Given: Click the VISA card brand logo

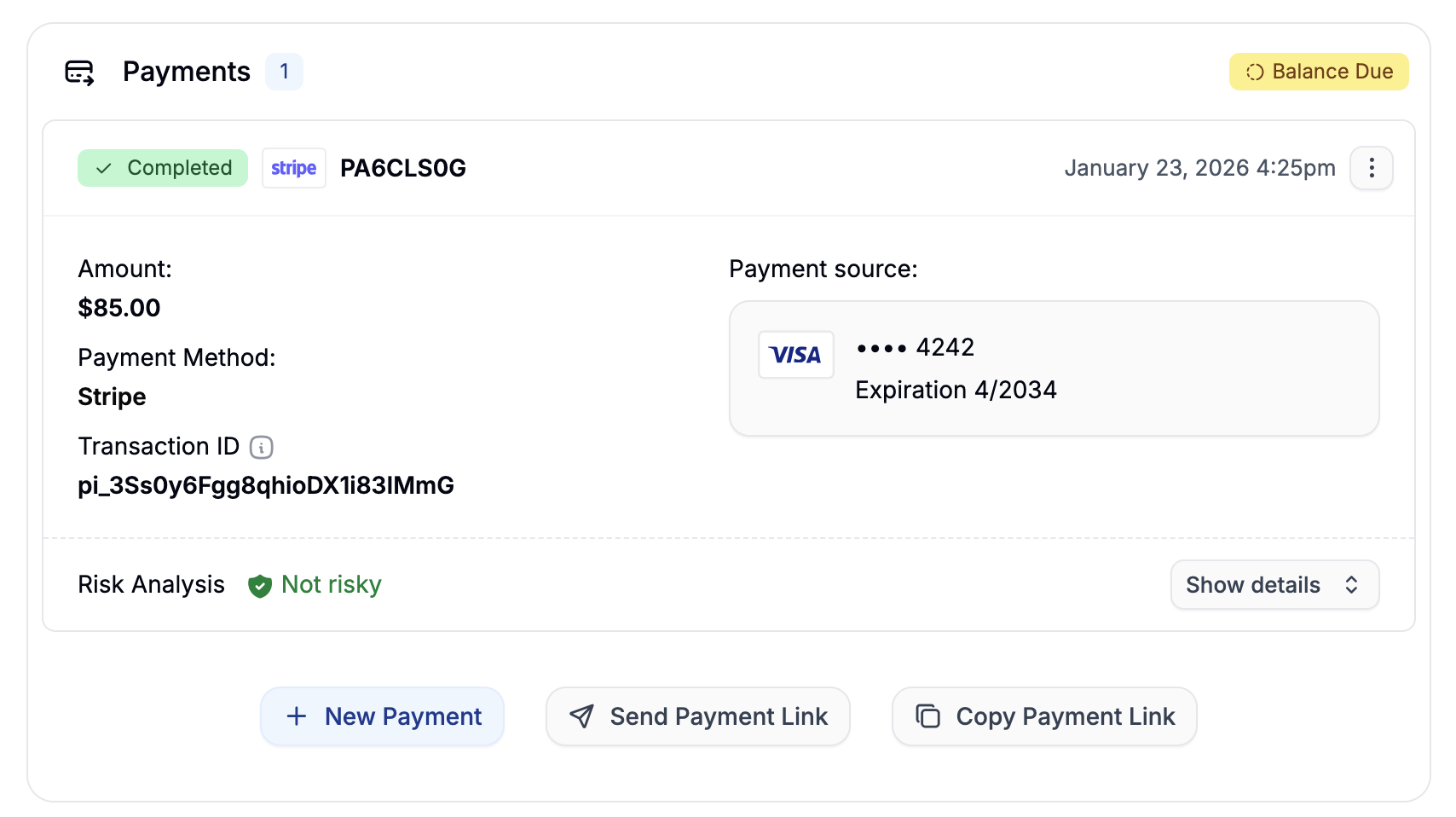Looking at the screenshot, I should point(795,354).
